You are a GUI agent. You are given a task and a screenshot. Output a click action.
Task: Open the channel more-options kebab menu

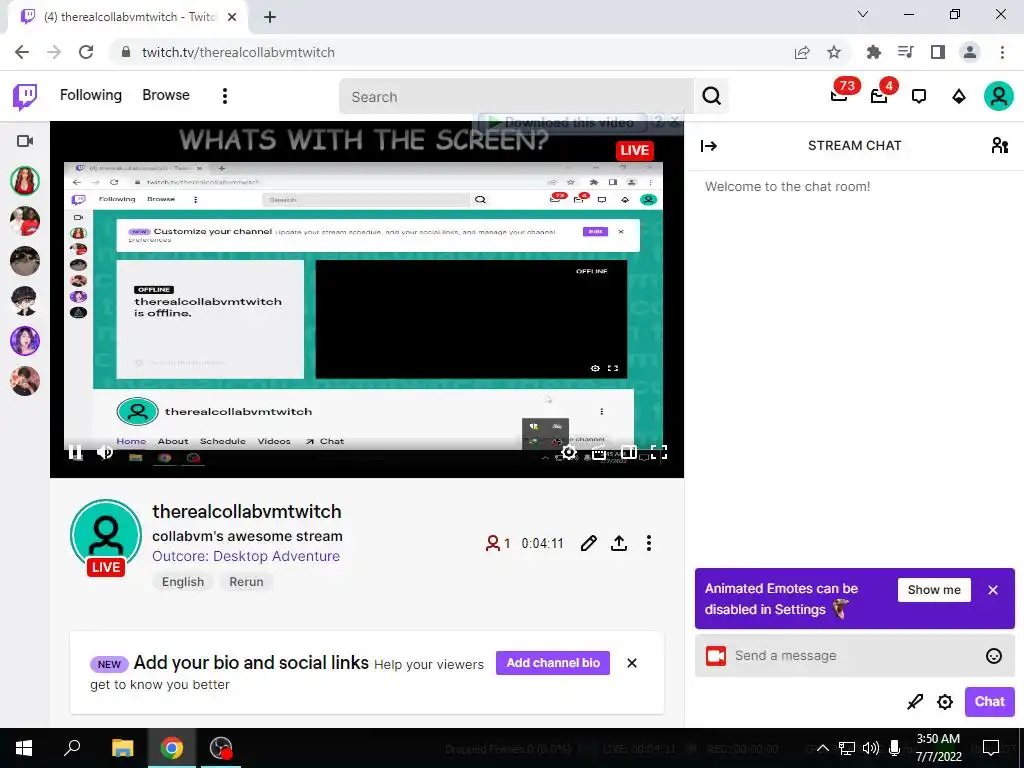(x=648, y=543)
